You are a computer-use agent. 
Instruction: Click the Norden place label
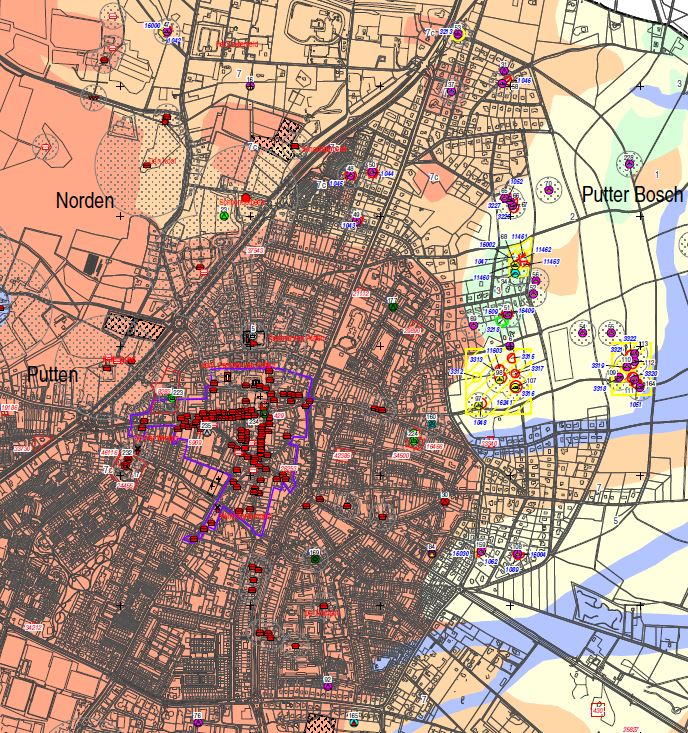pyautogui.click(x=85, y=200)
